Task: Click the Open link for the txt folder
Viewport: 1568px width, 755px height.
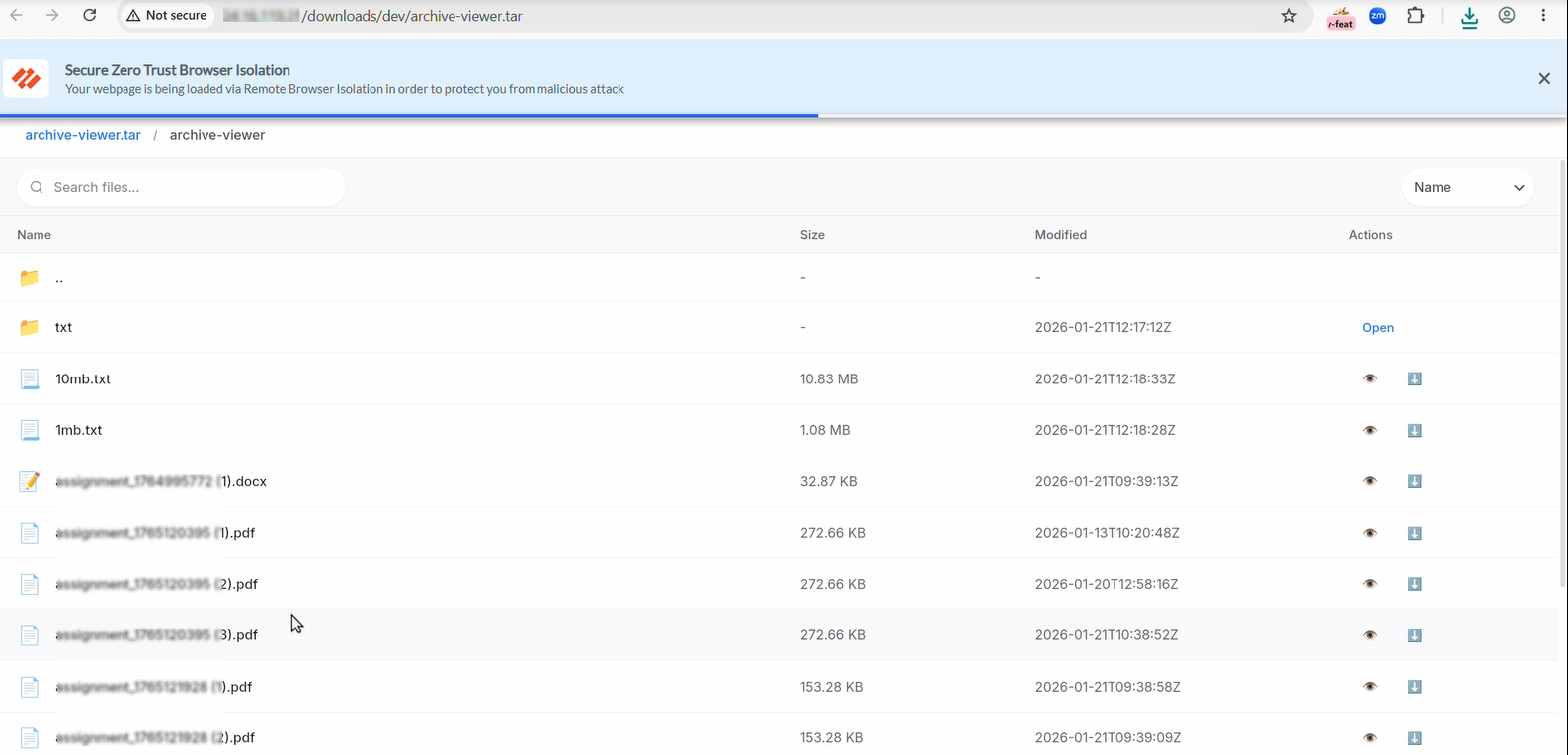Action: click(x=1378, y=328)
